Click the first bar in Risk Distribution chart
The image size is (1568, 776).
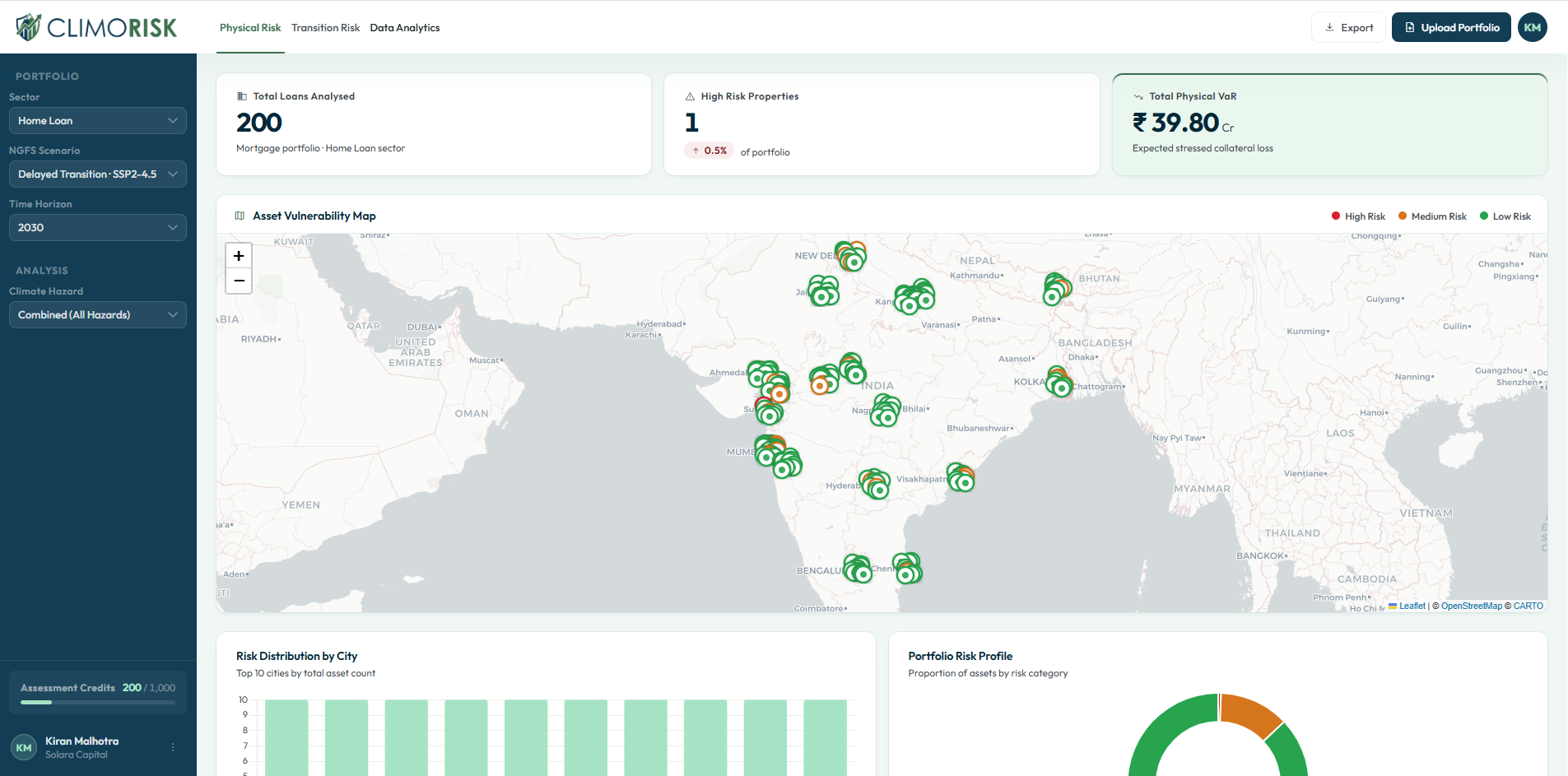click(x=286, y=737)
